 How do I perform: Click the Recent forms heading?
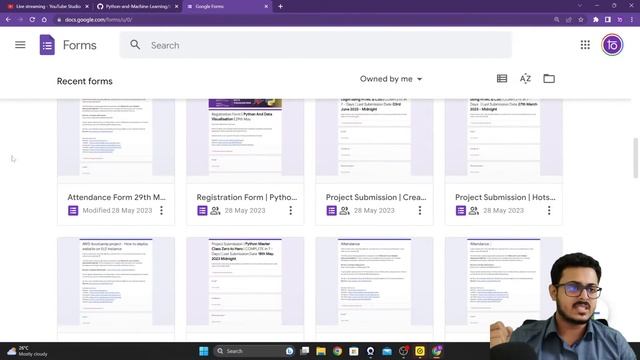point(84,81)
